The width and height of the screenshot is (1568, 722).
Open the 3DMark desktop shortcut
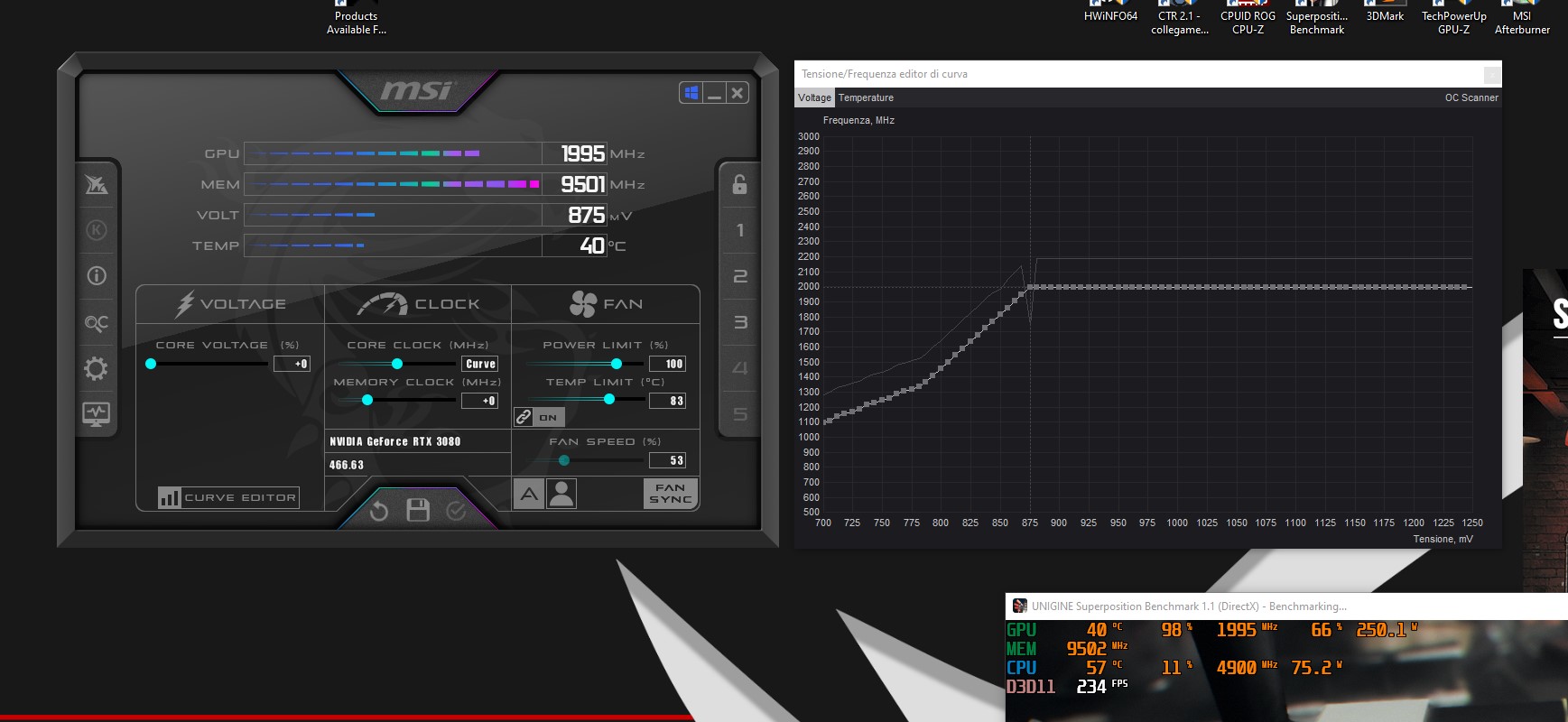pyautogui.click(x=1385, y=13)
